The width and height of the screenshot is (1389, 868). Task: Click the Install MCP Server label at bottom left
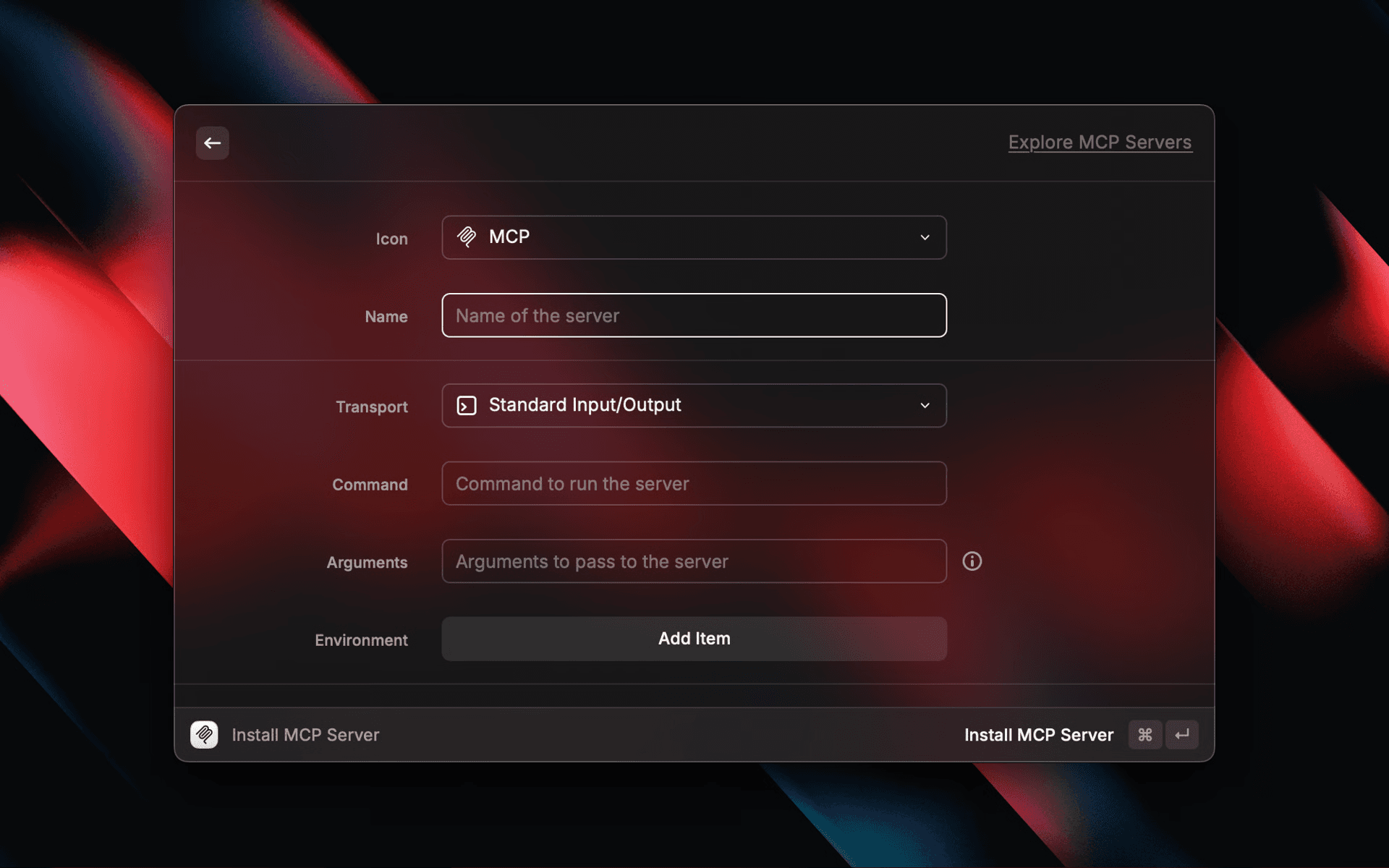pos(305,734)
